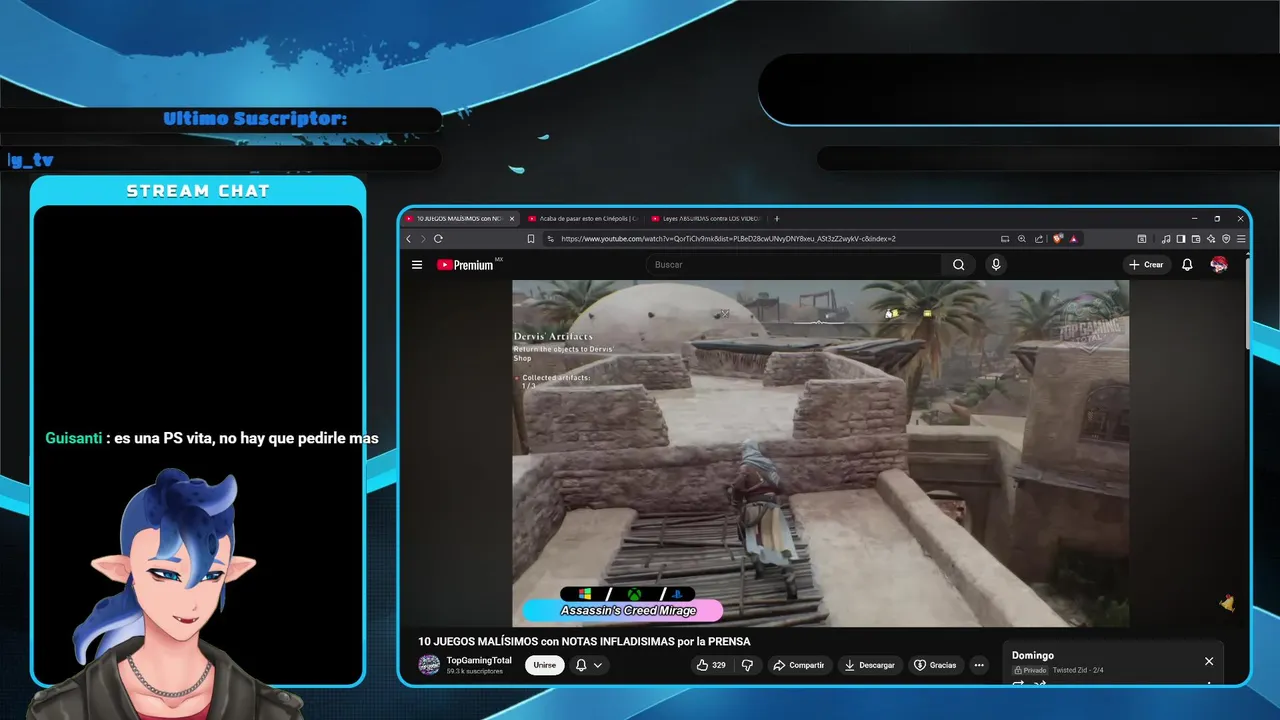
Task: Click the VPN shield toolbar icon
Action: pos(1226,239)
